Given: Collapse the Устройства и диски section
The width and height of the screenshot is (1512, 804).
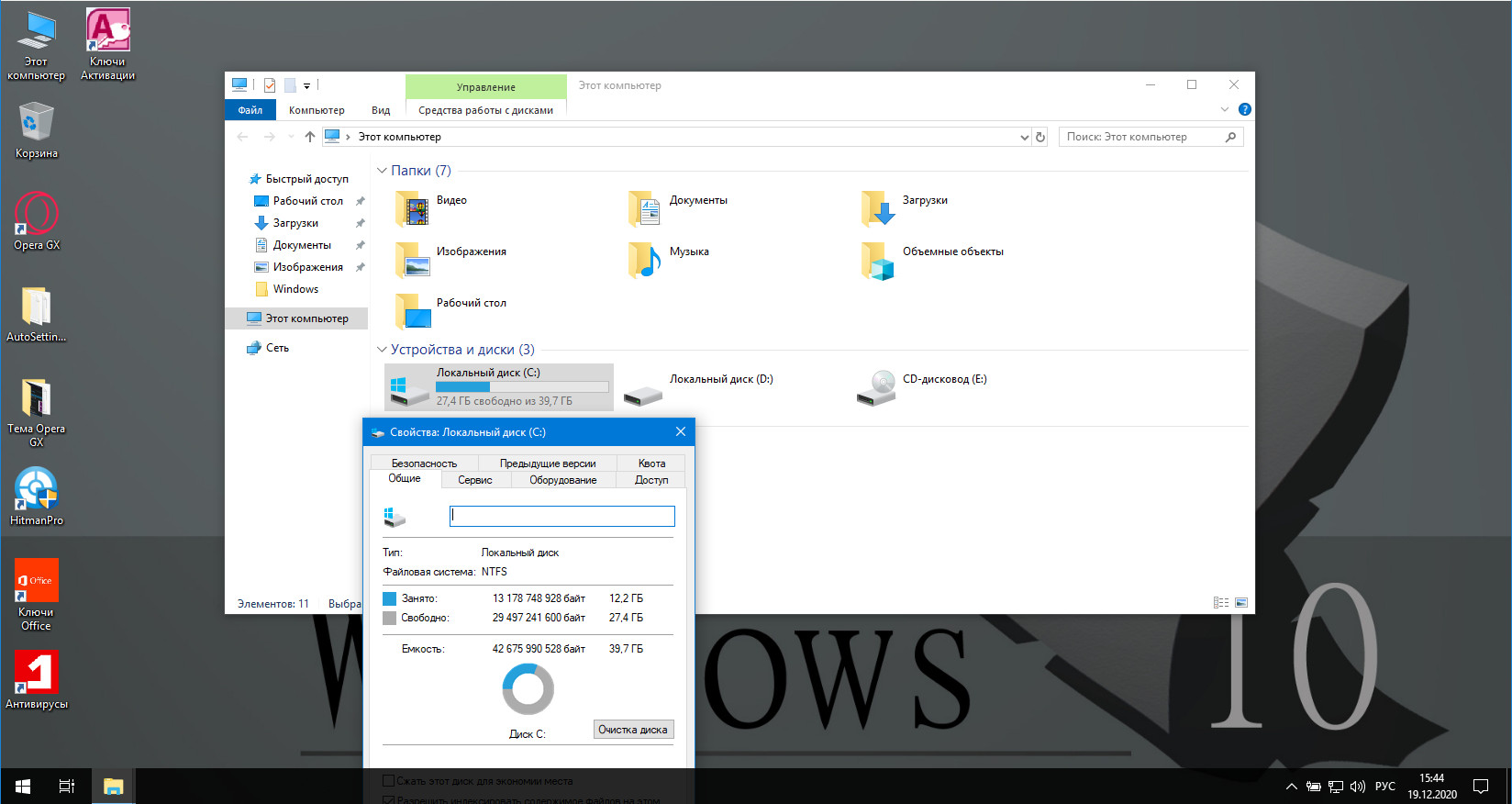Looking at the screenshot, I should pyautogui.click(x=382, y=350).
